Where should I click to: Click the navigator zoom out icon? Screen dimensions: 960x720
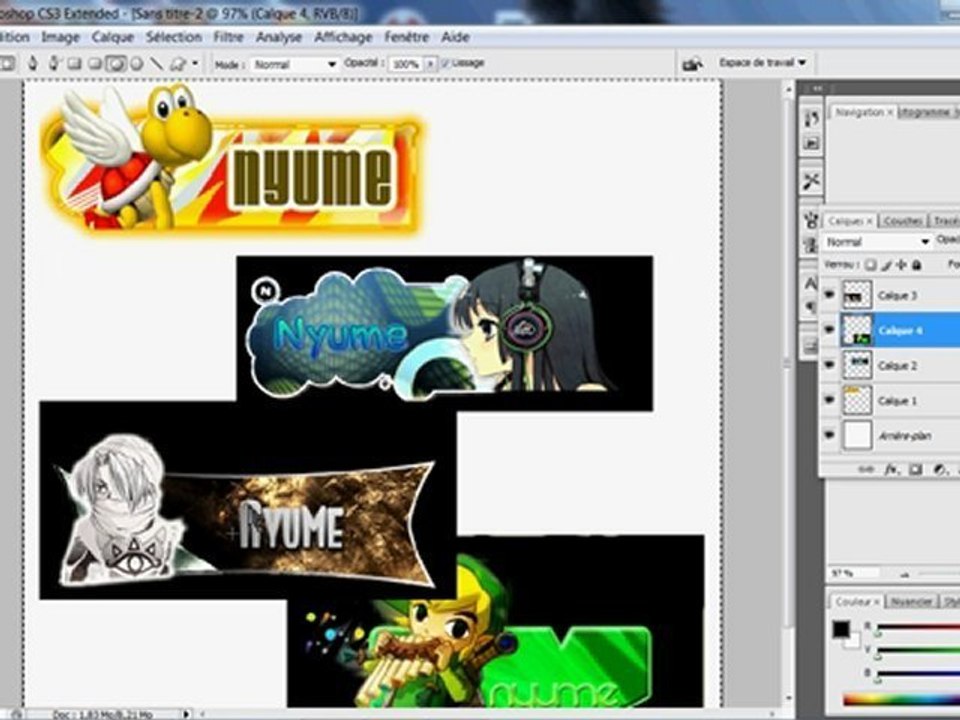coord(905,574)
